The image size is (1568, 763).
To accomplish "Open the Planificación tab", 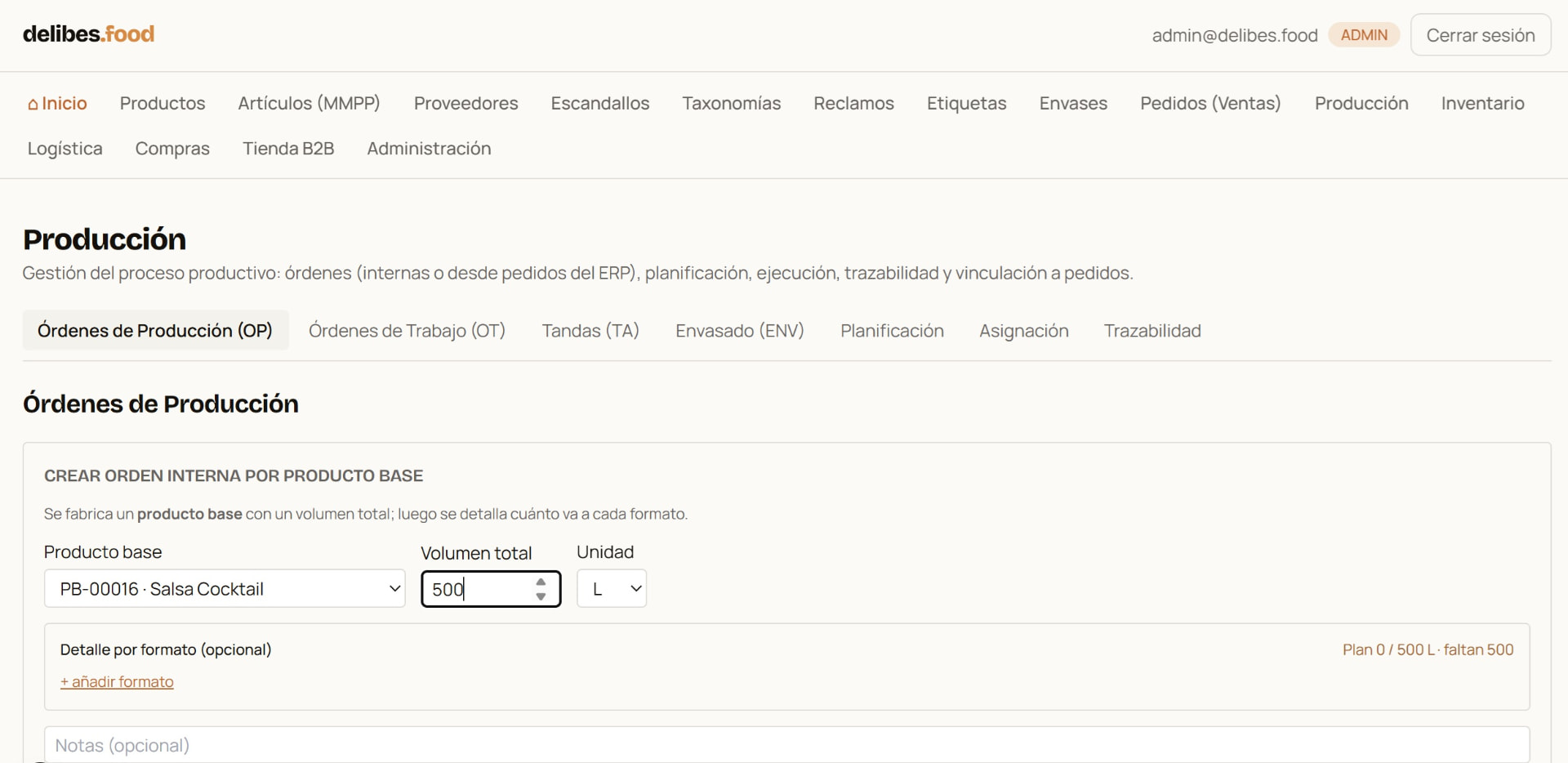I will 892,330.
